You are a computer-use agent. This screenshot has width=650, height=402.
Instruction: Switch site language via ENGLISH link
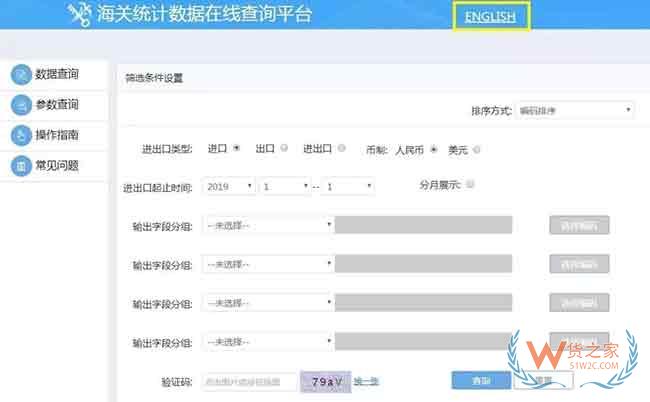(x=490, y=17)
